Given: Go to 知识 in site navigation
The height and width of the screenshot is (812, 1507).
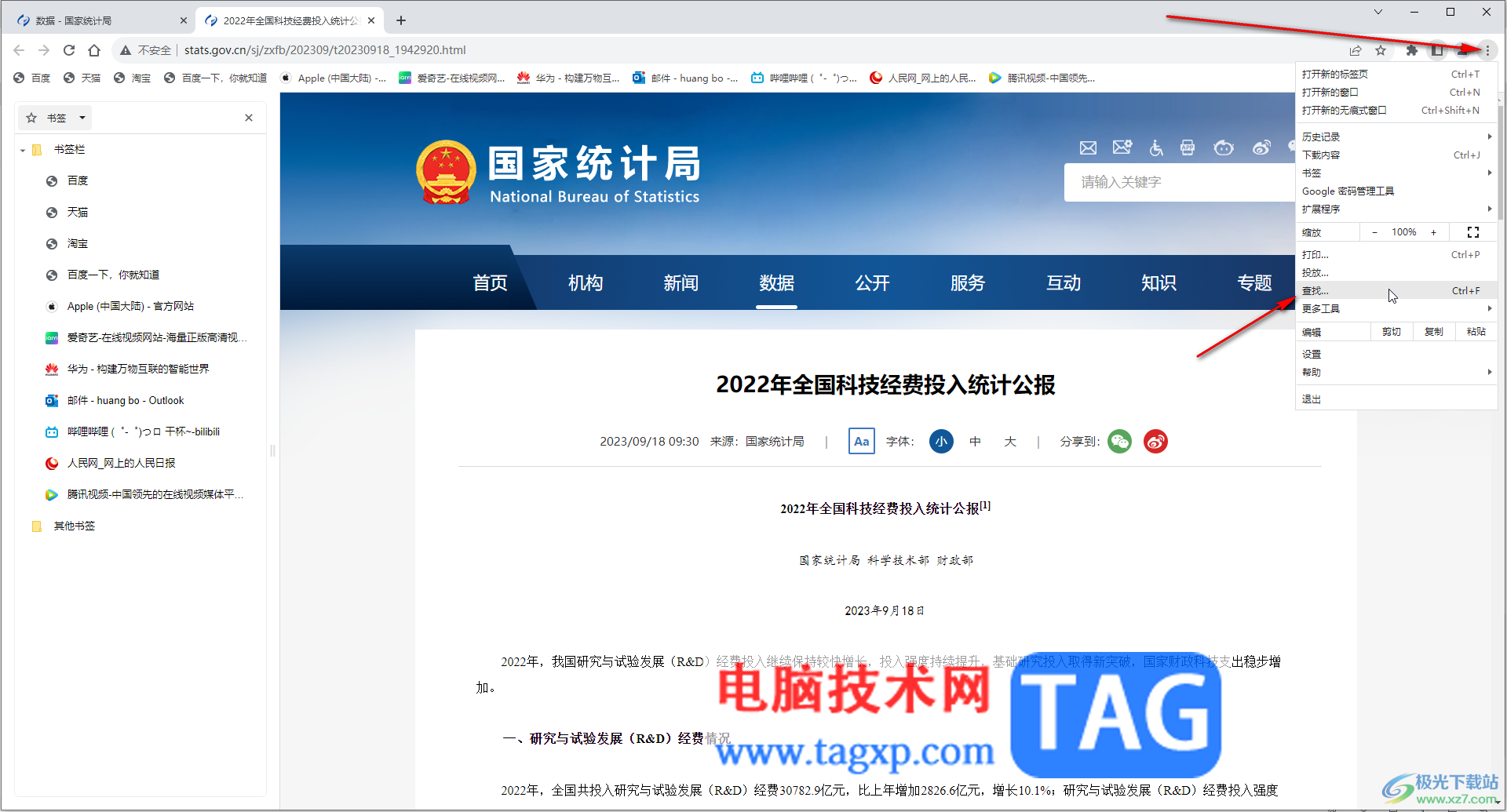Looking at the screenshot, I should (1159, 282).
